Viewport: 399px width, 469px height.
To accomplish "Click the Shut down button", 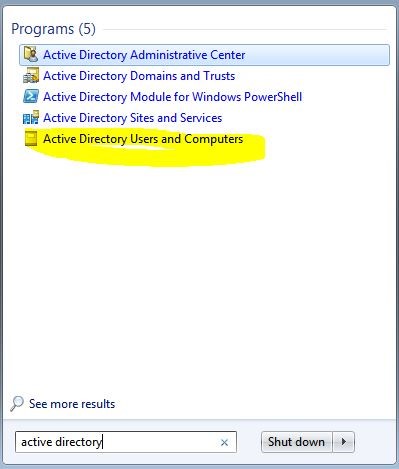I will [x=296, y=442].
